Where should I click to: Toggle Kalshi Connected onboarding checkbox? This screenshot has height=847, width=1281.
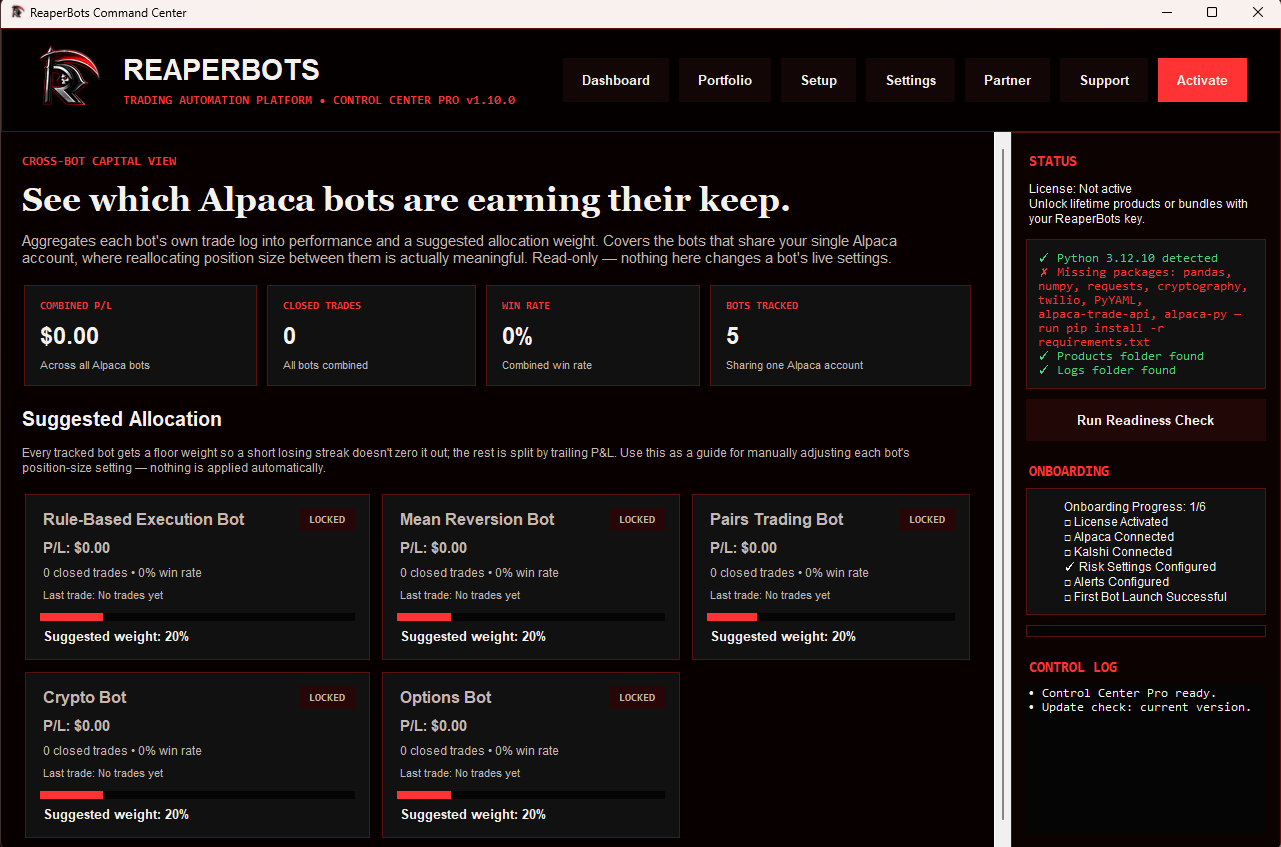pos(1067,552)
